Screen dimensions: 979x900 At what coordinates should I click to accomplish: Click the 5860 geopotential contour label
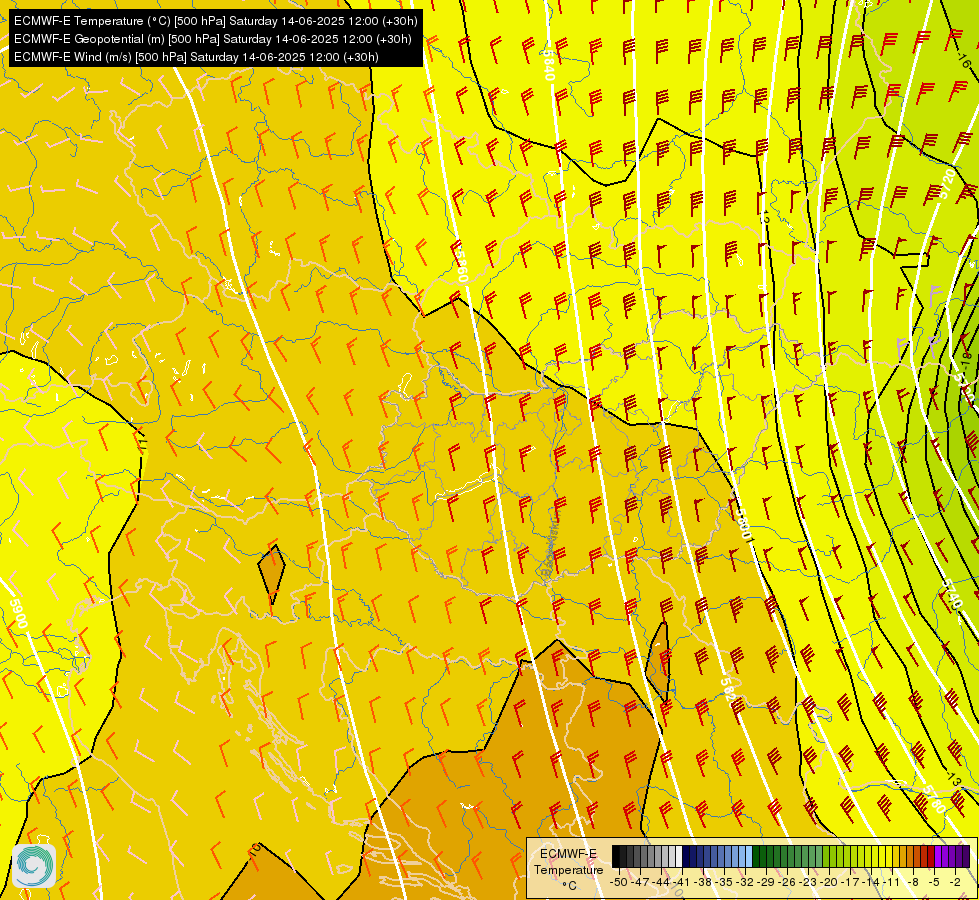pos(461,267)
